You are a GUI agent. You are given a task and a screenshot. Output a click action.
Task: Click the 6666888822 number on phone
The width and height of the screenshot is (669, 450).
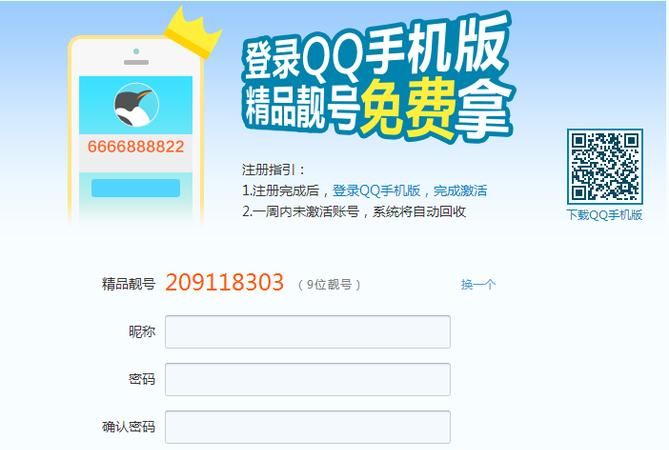click(x=136, y=147)
